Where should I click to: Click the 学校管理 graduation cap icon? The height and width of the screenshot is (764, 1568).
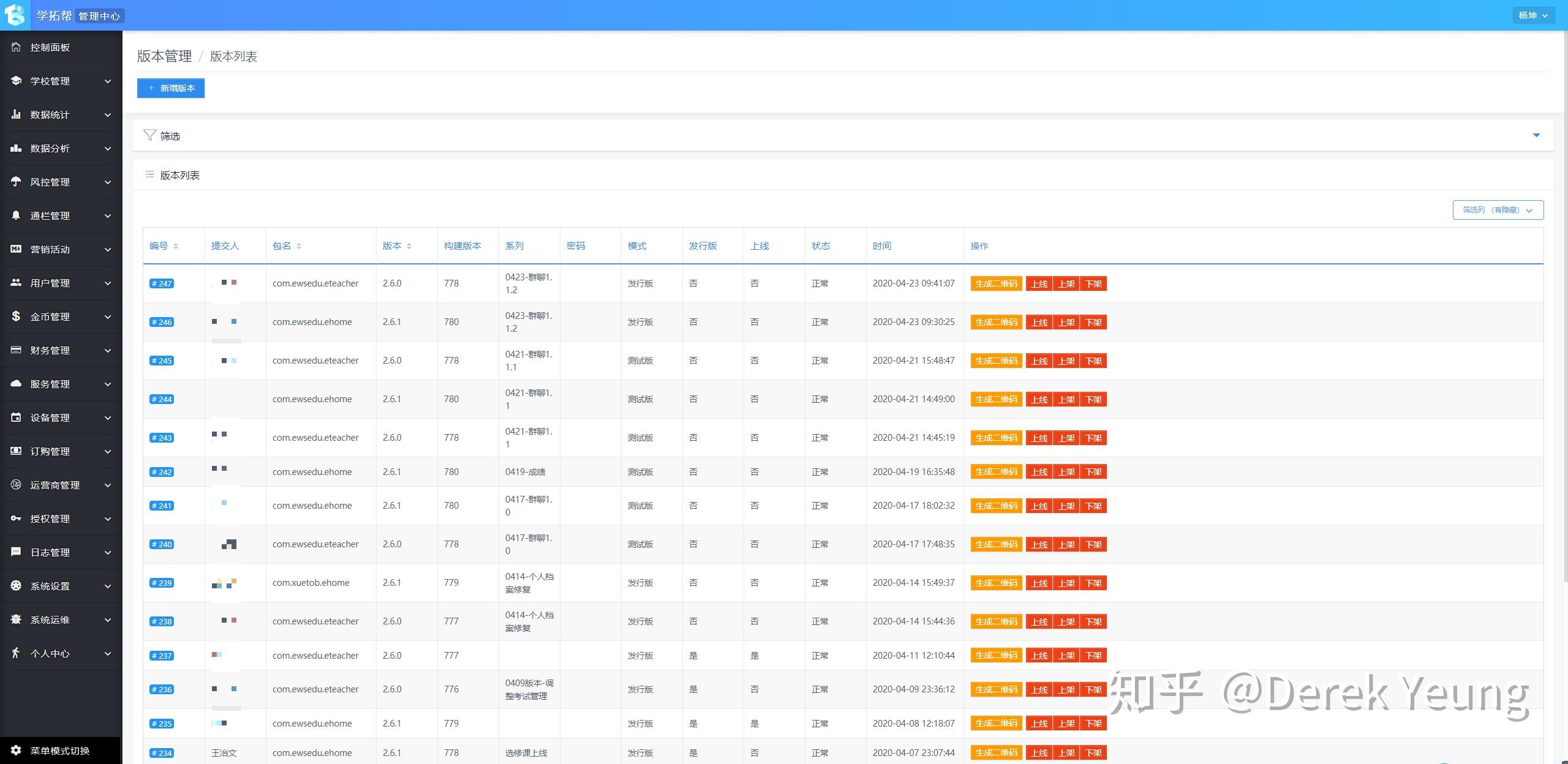[x=16, y=81]
